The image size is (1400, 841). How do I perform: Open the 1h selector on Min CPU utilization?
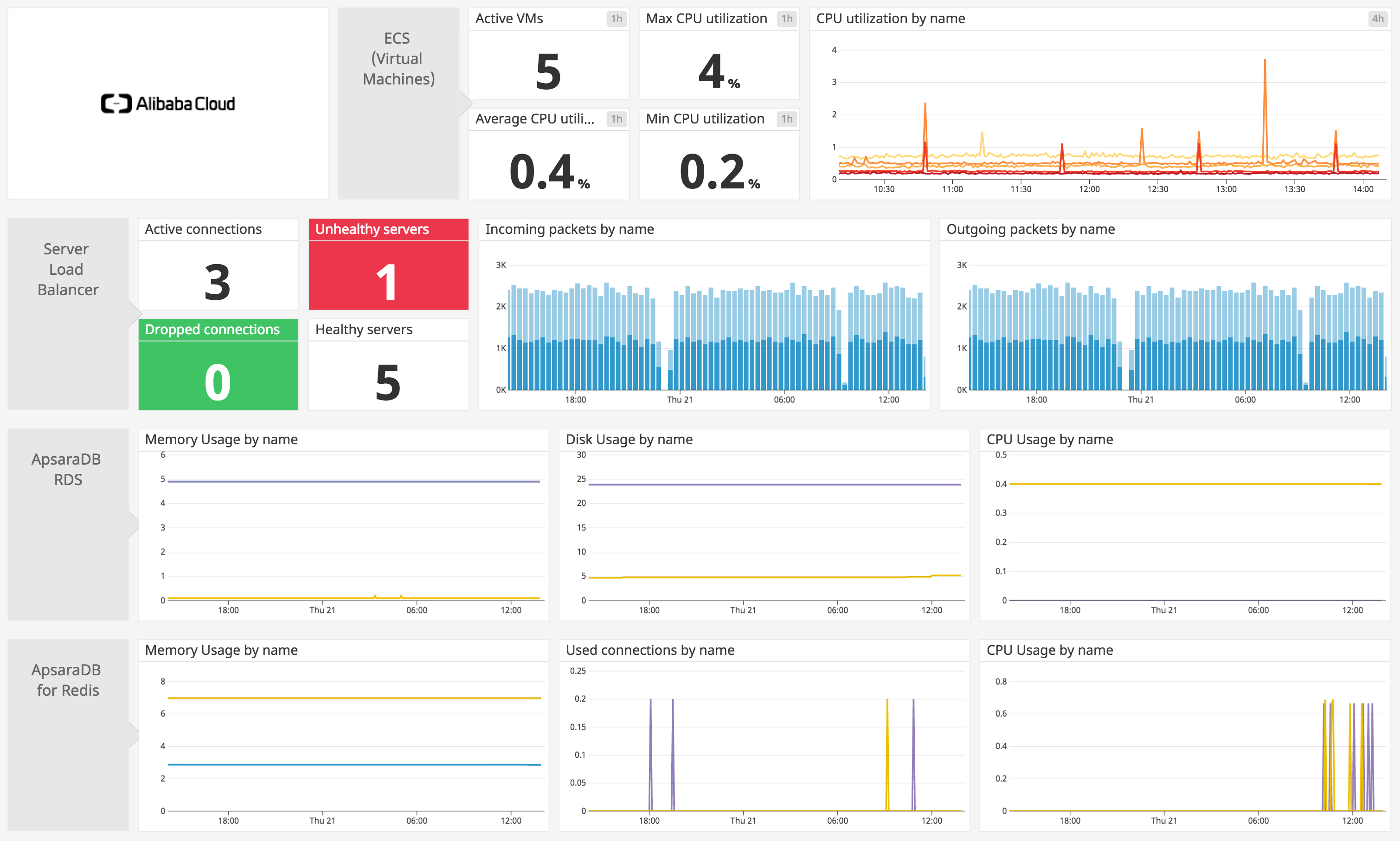coord(787,119)
